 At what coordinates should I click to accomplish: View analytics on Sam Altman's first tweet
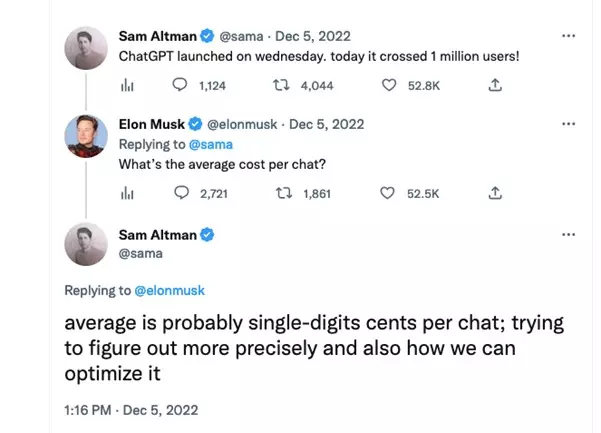(127, 86)
